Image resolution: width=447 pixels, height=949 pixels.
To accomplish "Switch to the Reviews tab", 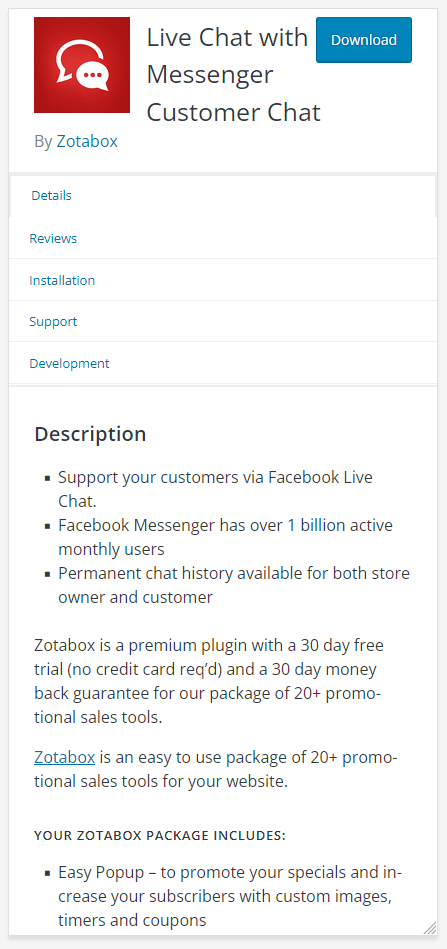I will (x=223, y=238).
